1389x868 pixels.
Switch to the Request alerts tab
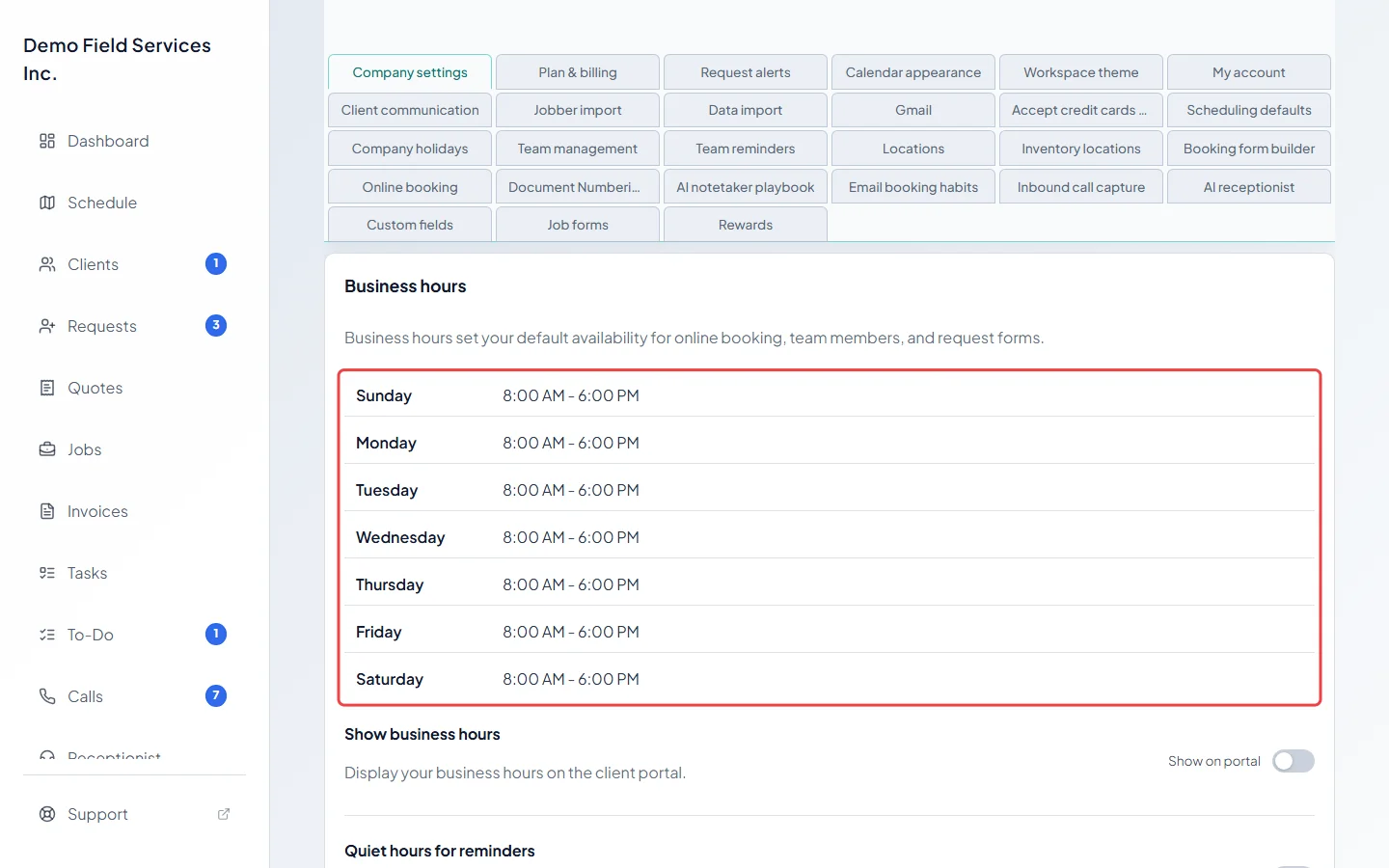point(746,72)
